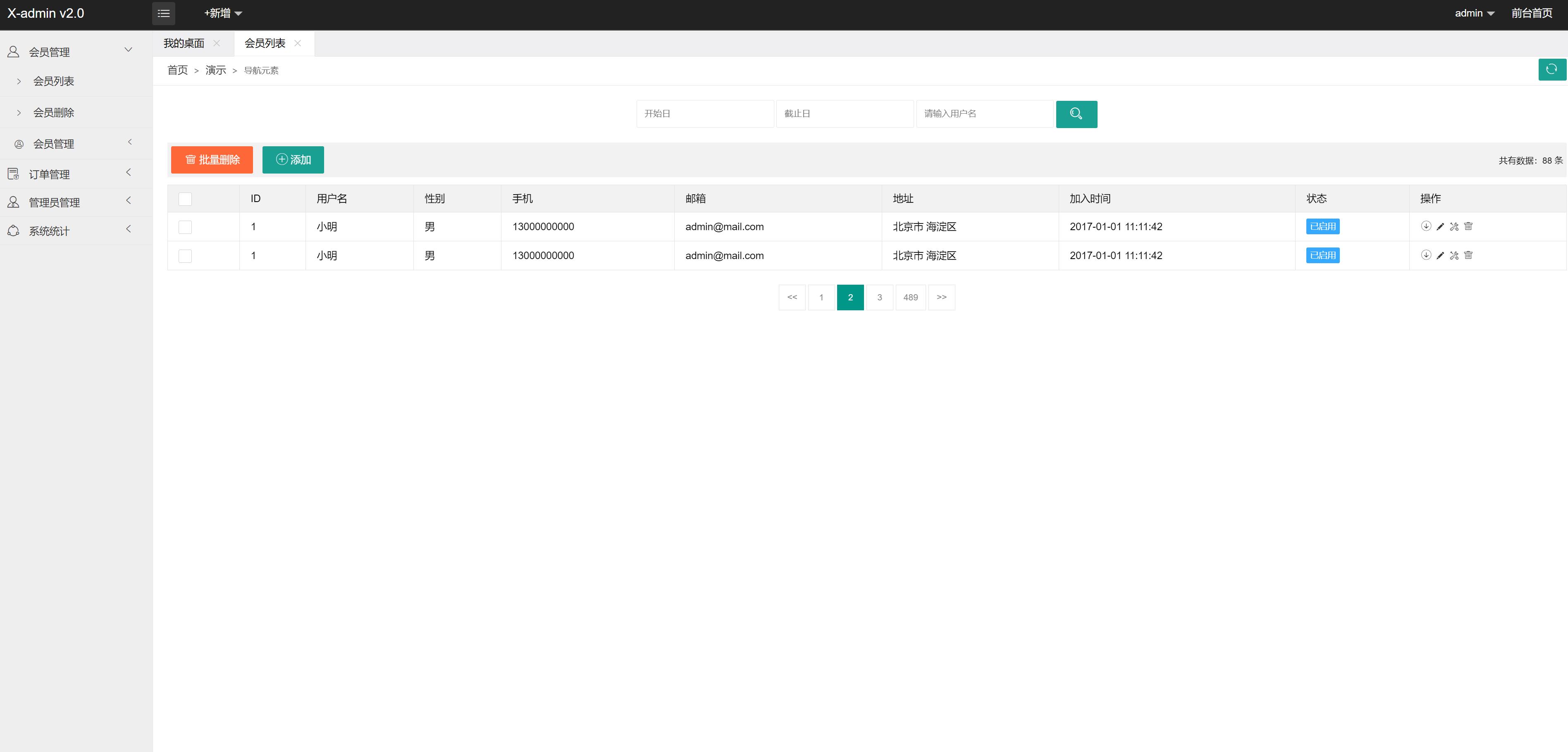Go to page 3 in pagination
Viewport: 1568px width, 752px height.
[879, 297]
